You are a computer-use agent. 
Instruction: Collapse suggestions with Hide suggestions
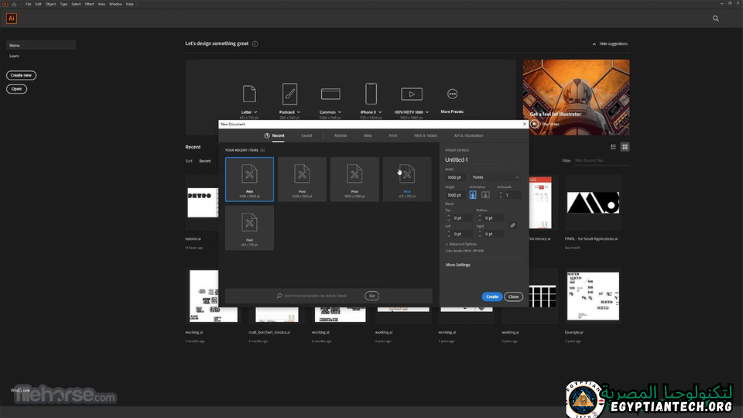click(x=610, y=44)
